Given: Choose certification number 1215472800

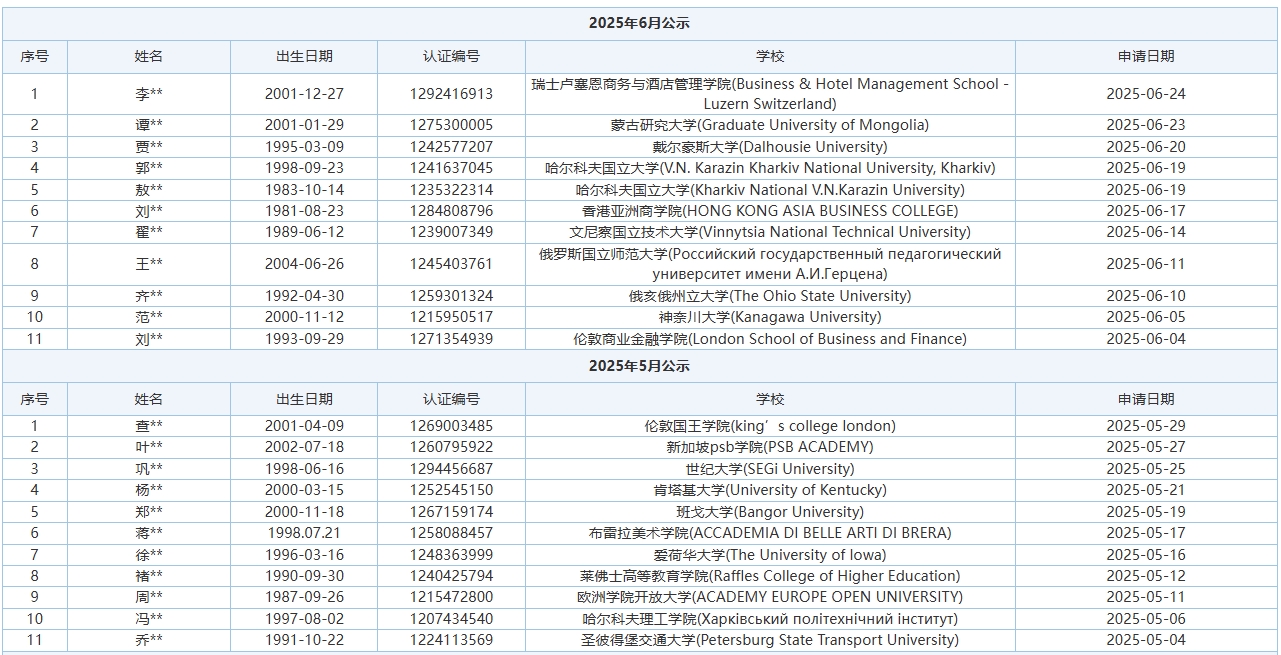Looking at the screenshot, I should 451,597.
